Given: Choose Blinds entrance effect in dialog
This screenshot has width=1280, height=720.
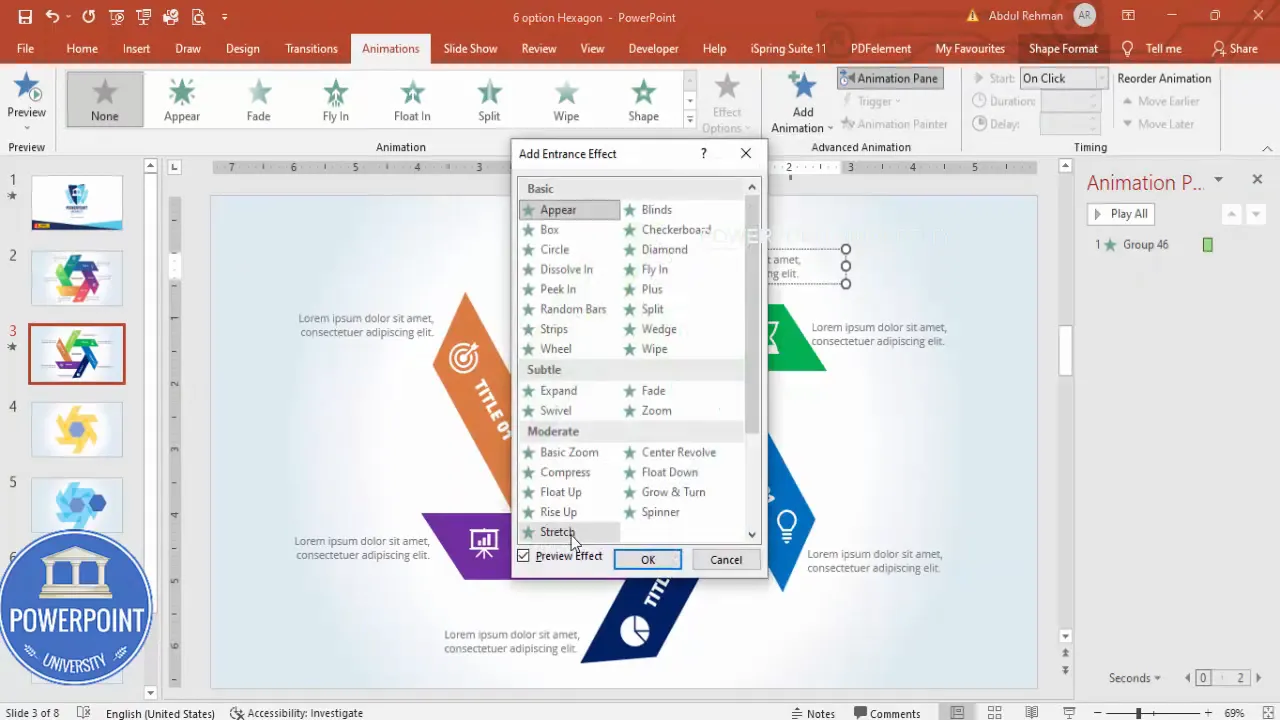Looking at the screenshot, I should click(657, 210).
